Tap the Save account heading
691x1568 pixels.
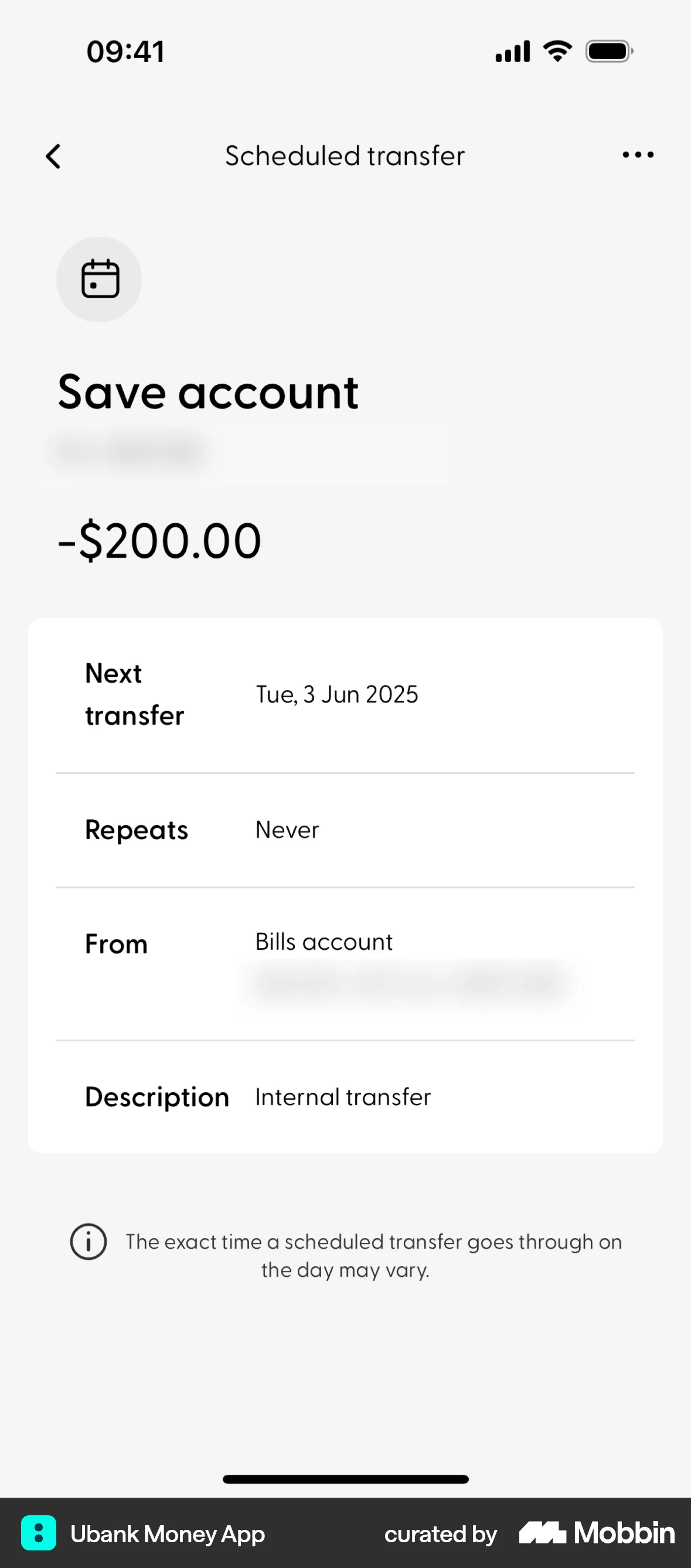coord(208,393)
